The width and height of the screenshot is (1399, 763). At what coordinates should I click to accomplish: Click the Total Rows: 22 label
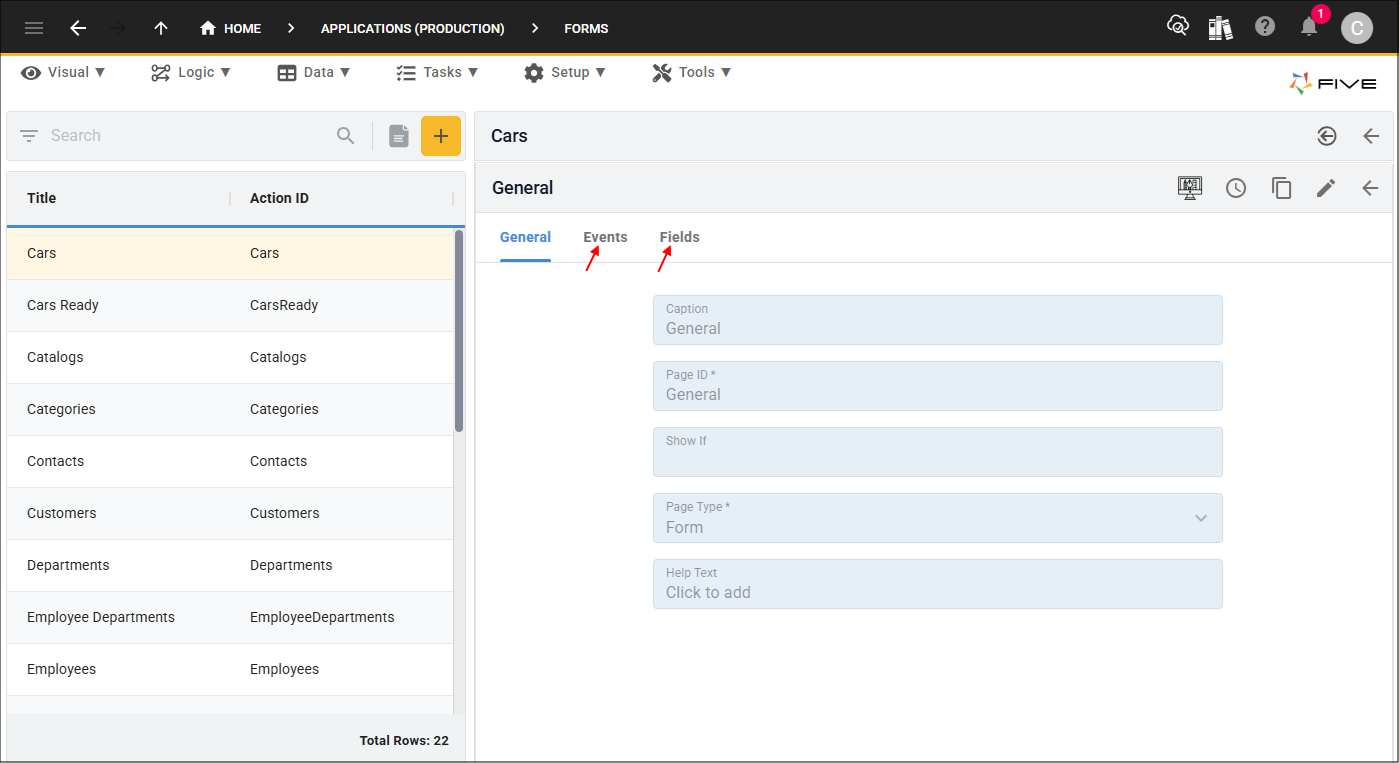click(404, 741)
